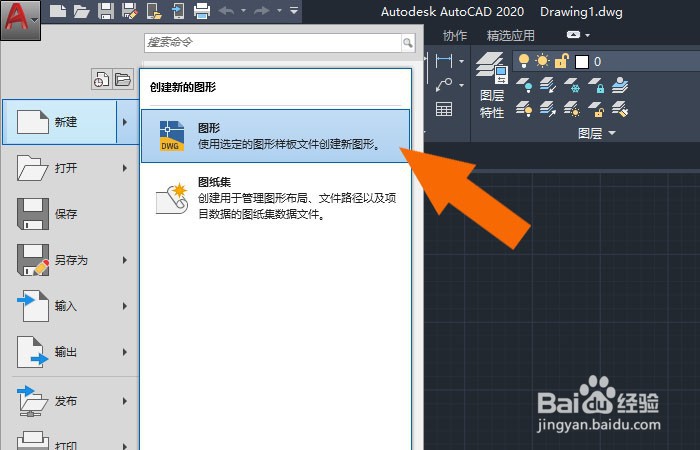Click the New file icon in quick access toolbar

[58, 11]
